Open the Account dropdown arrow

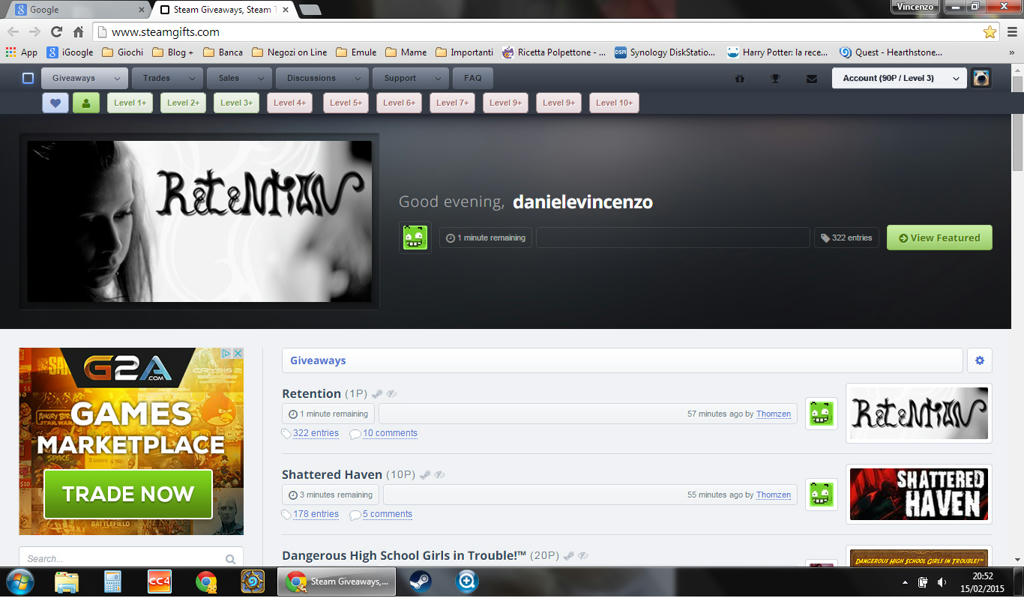click(x=955, y=78)
